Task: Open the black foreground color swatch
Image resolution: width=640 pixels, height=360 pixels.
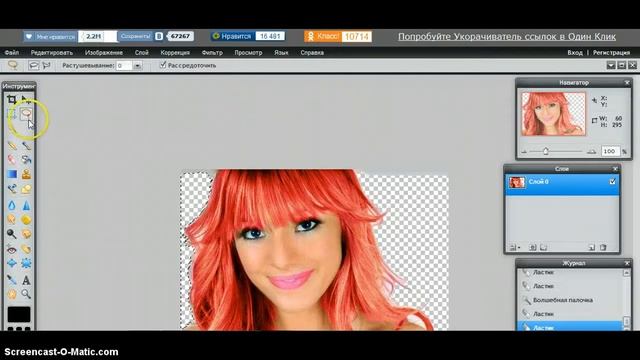Action: coord(19,314)
